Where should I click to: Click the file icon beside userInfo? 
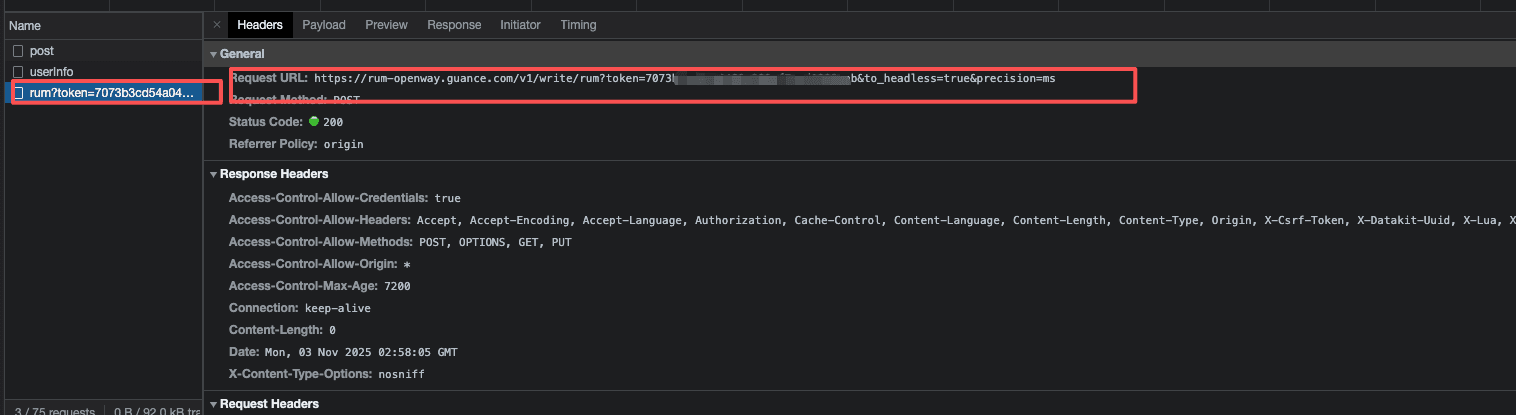17,72
